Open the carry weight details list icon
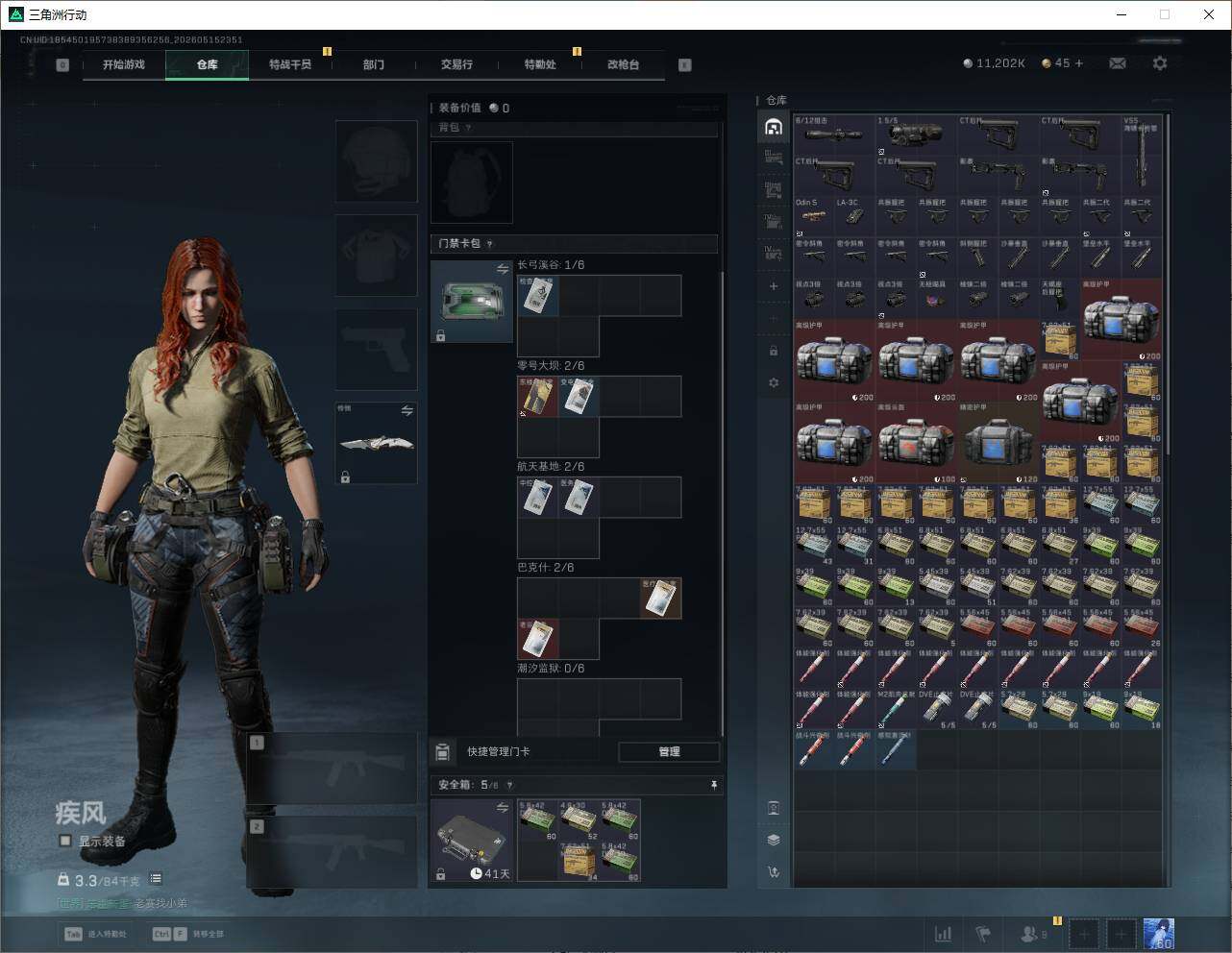Viewport: 1232px width, 953px height. coord(156,879)
